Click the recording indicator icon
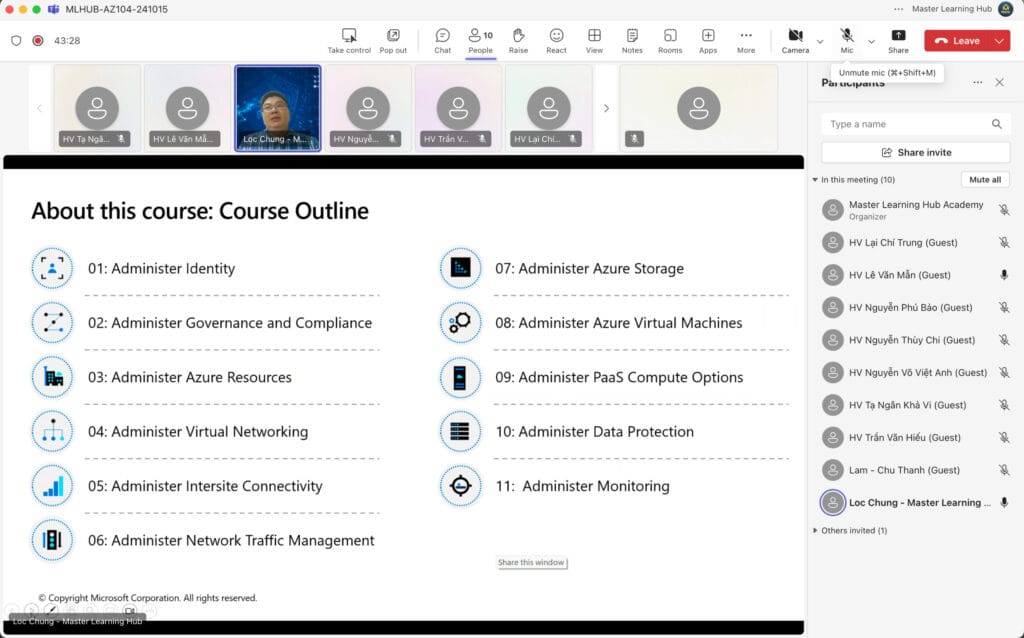This screenshot has height=638, width=1024. [38, 40]
